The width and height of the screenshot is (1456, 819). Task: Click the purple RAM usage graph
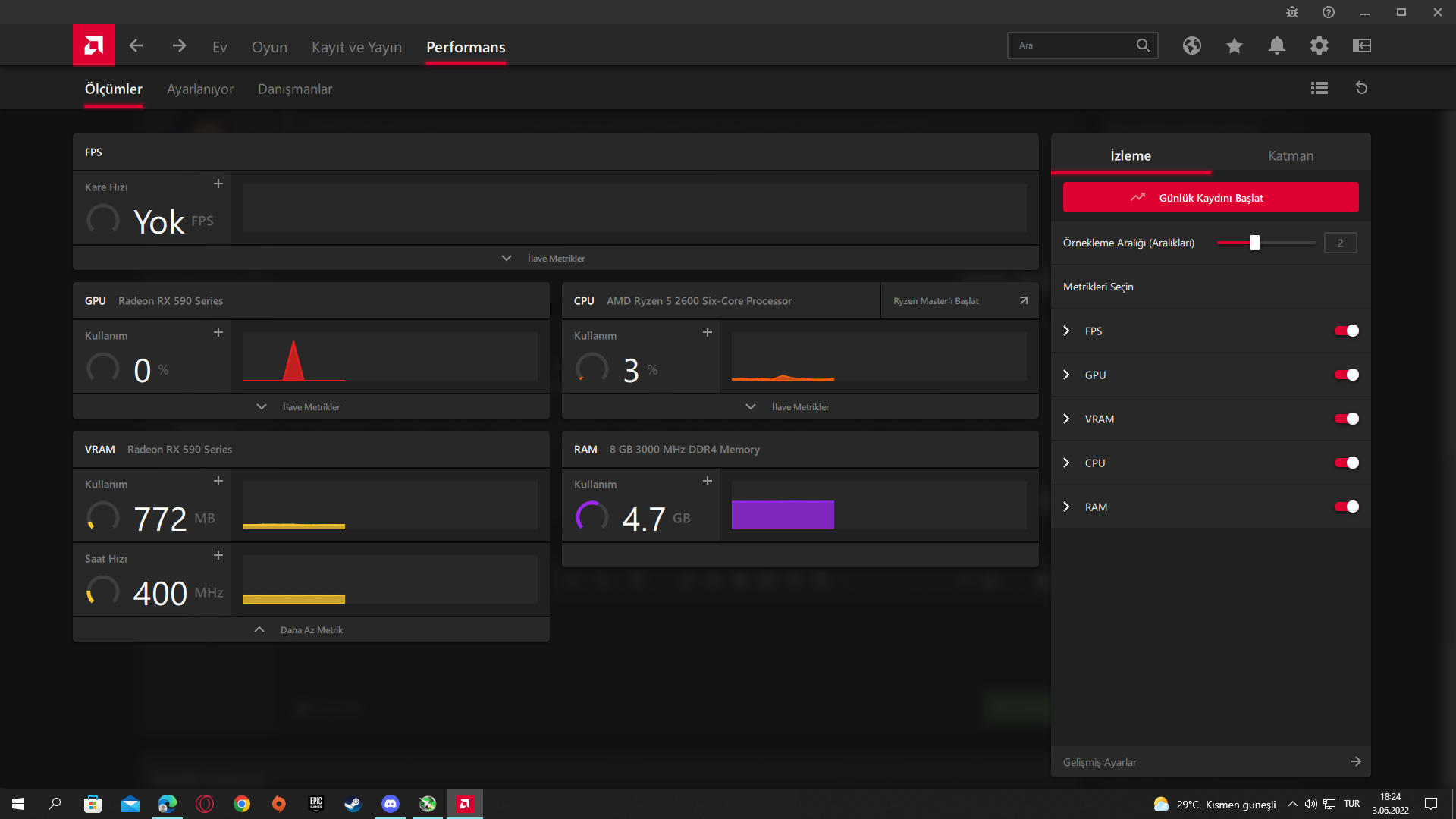(x=783, y=515)
